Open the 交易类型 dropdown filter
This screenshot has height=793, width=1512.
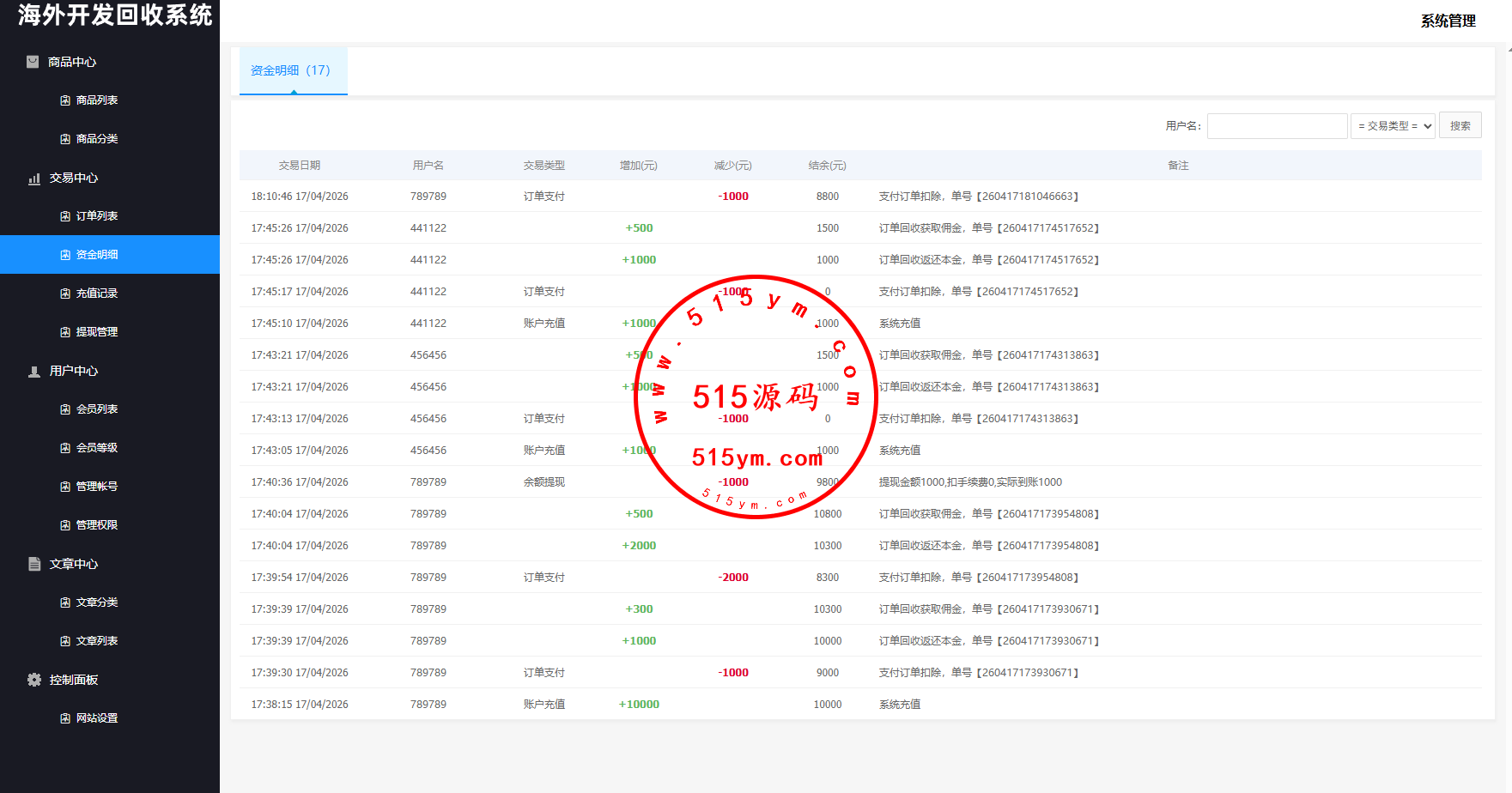[x=1393, y=126]
